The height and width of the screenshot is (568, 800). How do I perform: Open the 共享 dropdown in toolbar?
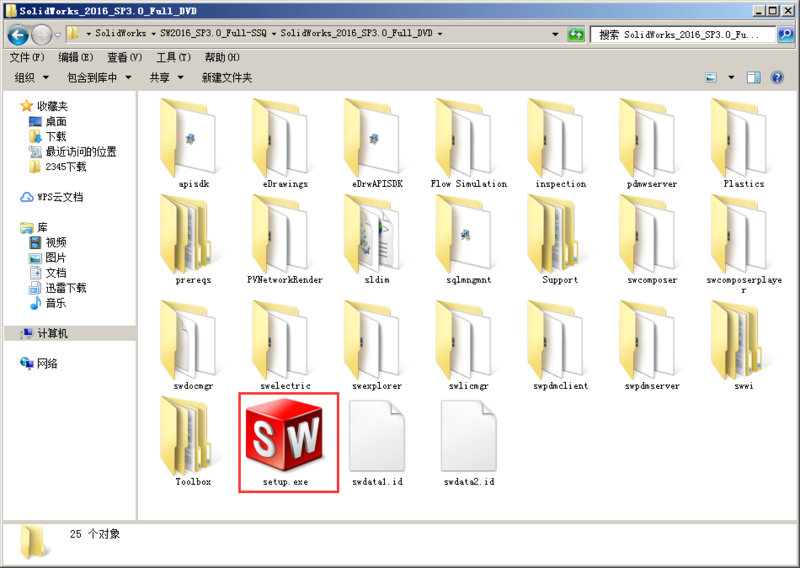[x=166, y=77]
